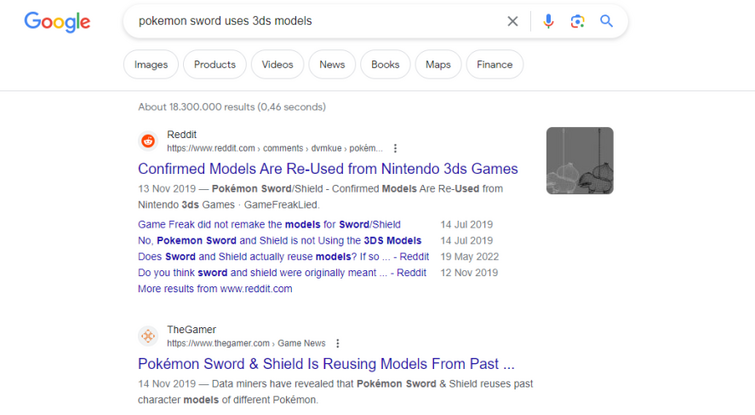Filter results by Images
This screenshot has width=755, height=415.
151,65
